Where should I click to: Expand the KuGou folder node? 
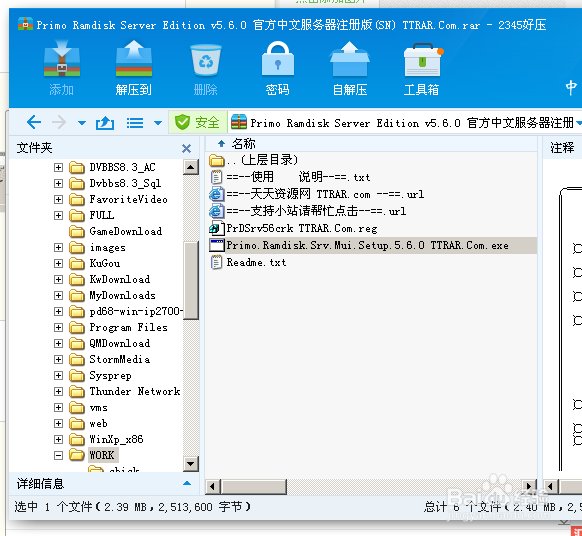[x=58, y=264]
